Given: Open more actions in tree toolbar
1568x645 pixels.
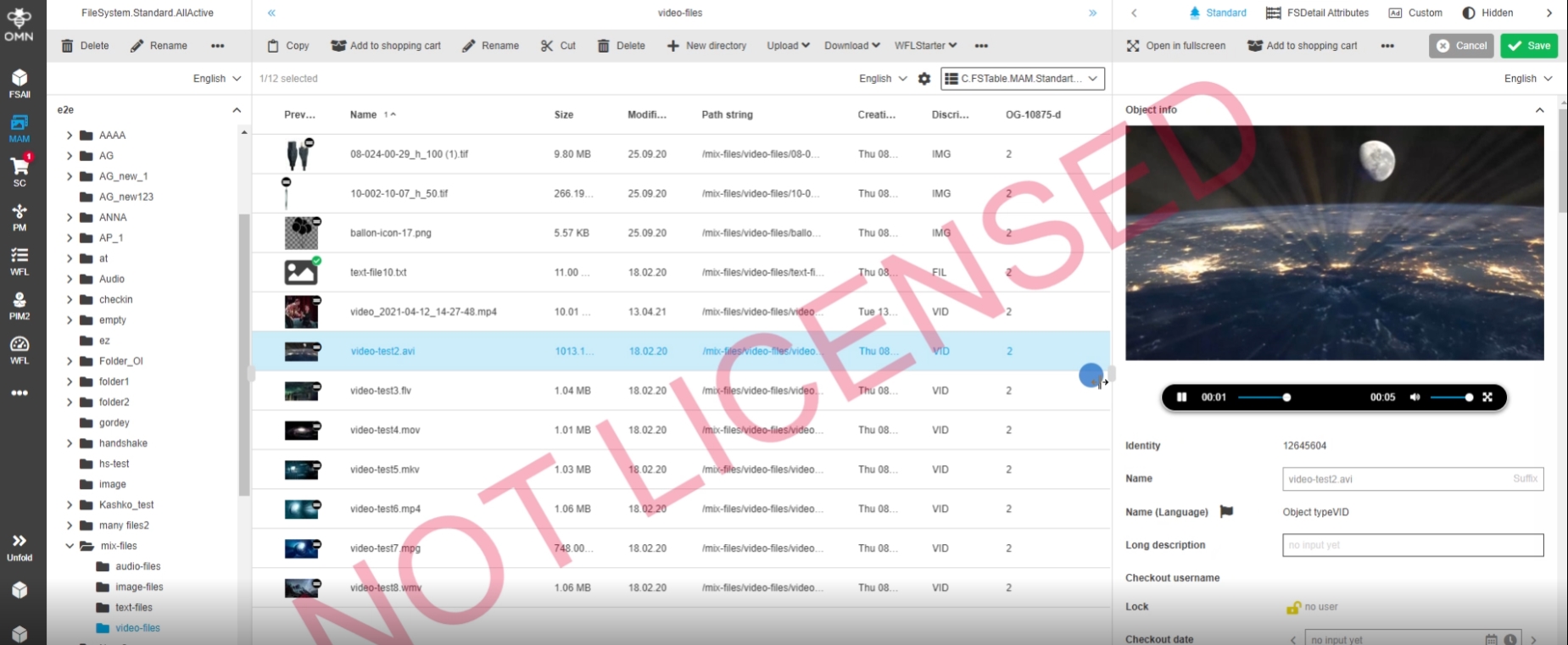Looking at the screenshot, I should pyautogui.click(x=218, y=46).
